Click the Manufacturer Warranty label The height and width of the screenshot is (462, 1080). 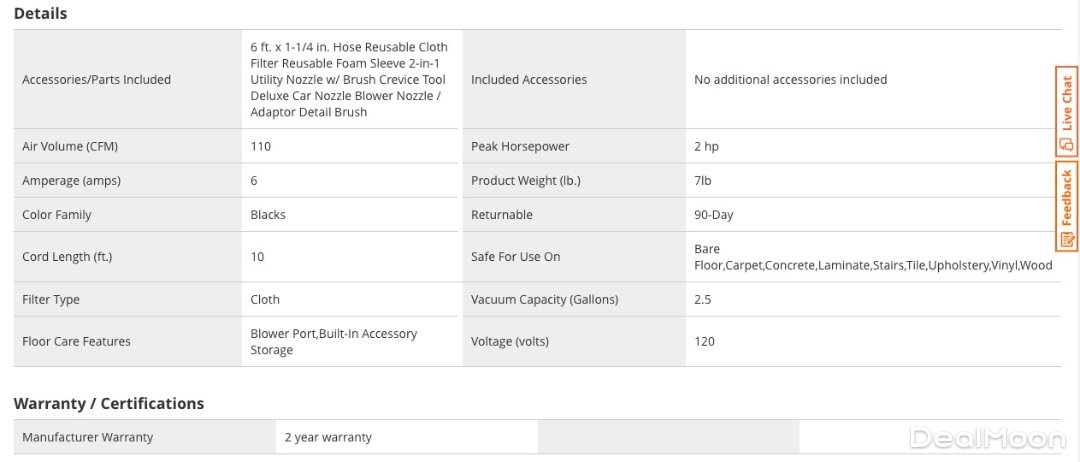point(88,437)
